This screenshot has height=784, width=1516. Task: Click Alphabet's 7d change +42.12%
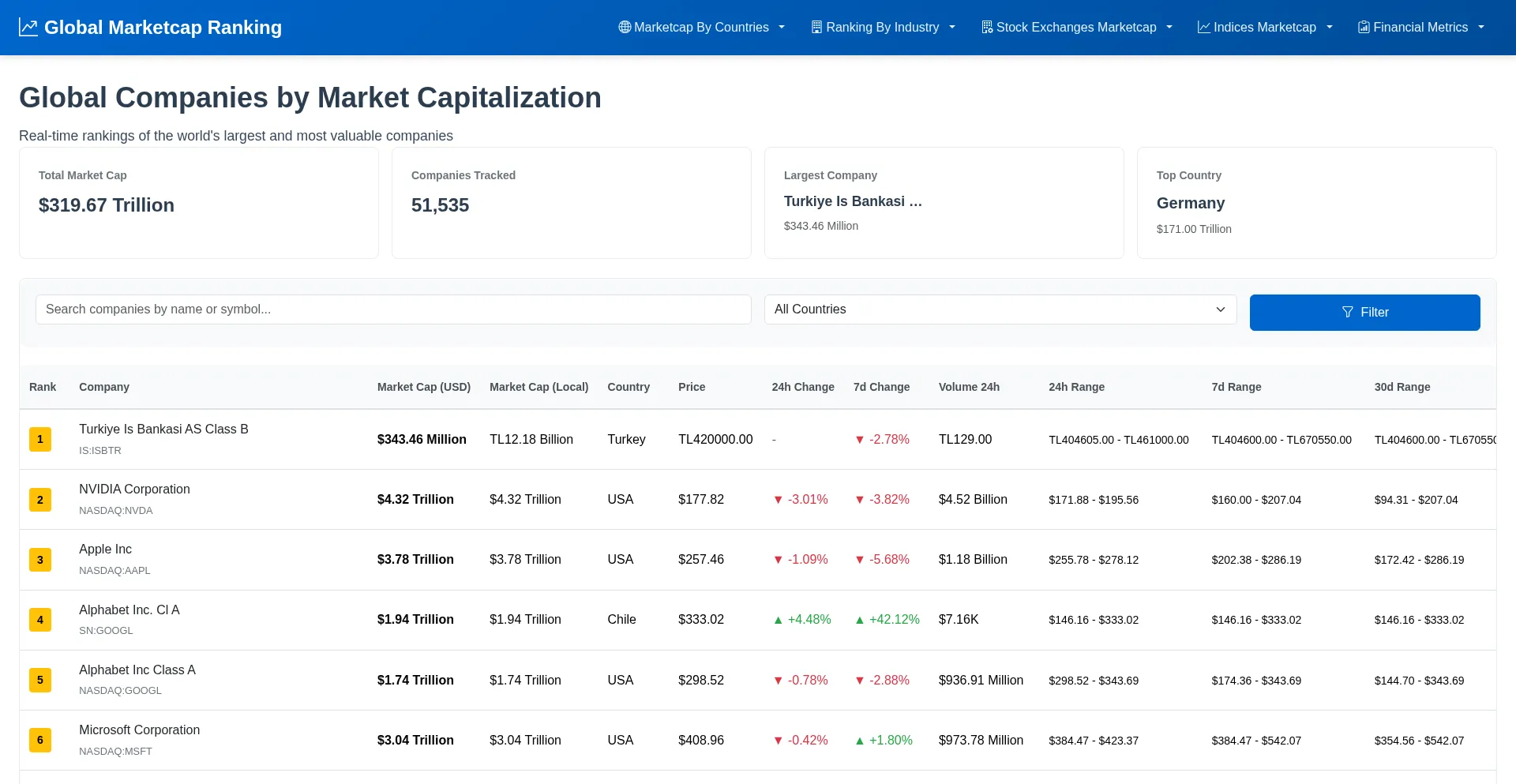pyautogui.click(x=887, y=620)
